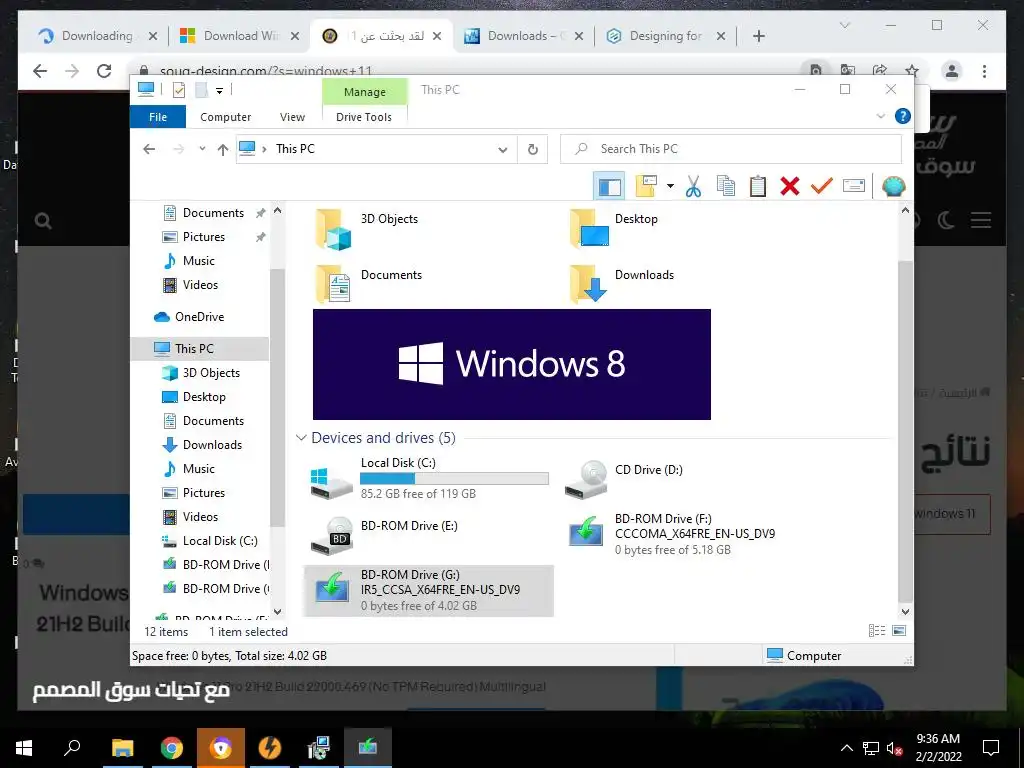Click the Chrome reload button

[104, 71]
